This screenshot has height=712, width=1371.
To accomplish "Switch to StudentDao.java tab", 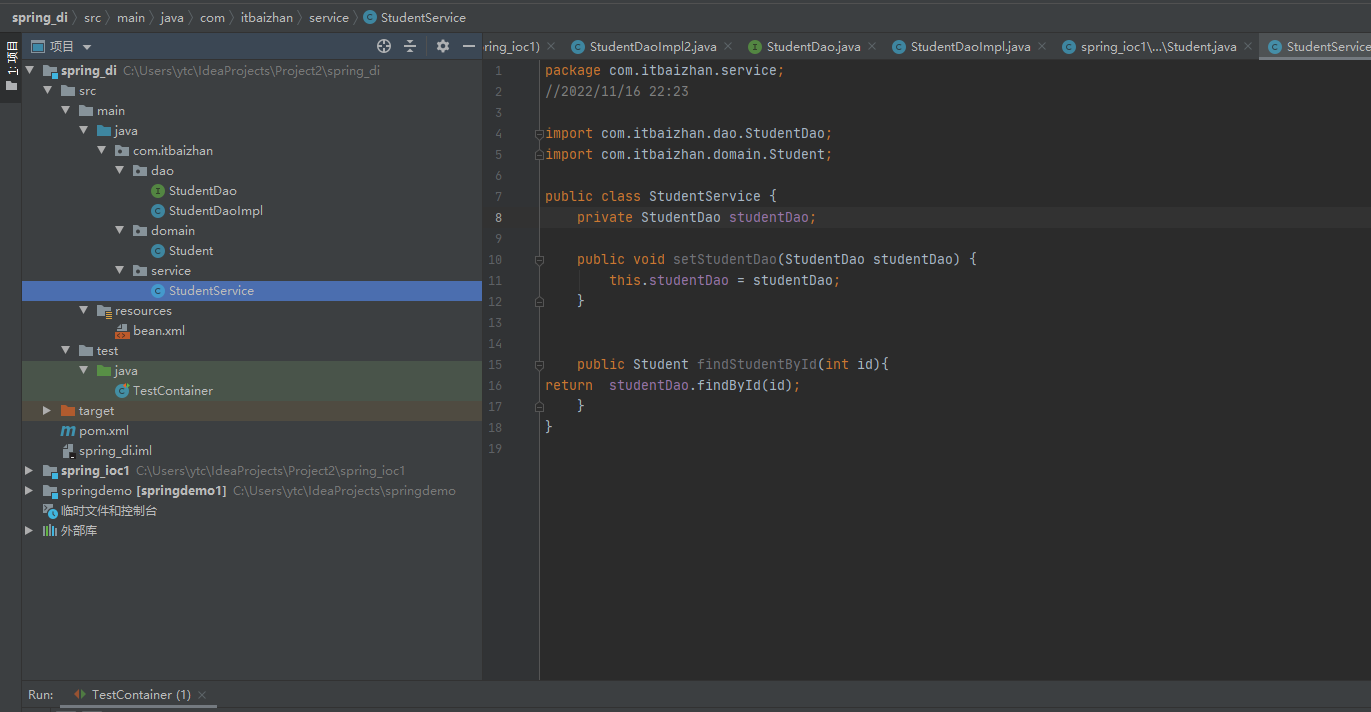I will click(x=813, y=46).
